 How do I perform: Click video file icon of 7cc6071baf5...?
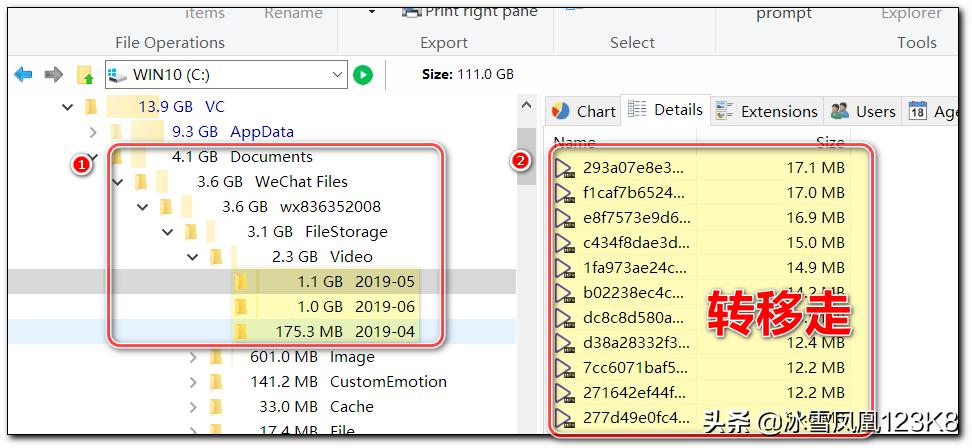coord(564,368)
